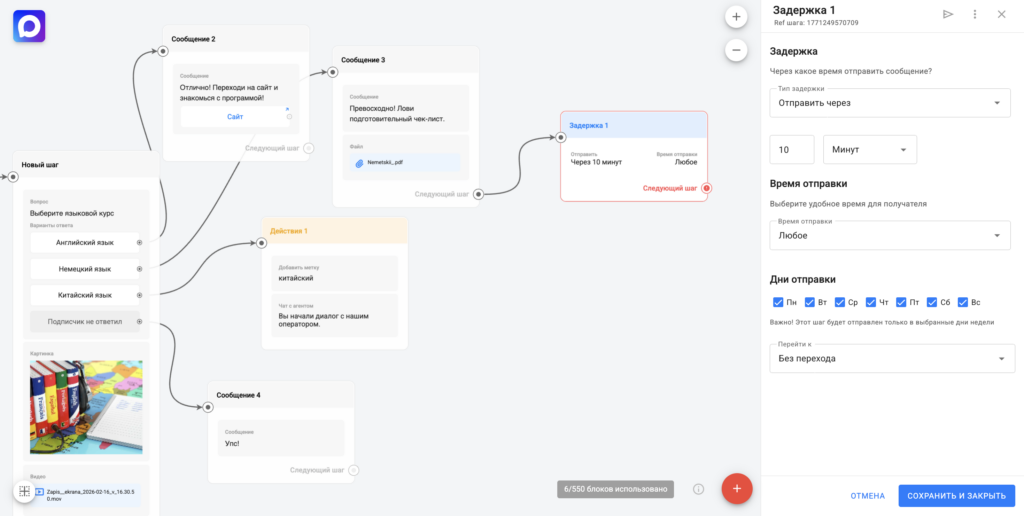Open the Минут time unit dropdown

point(869,150)
